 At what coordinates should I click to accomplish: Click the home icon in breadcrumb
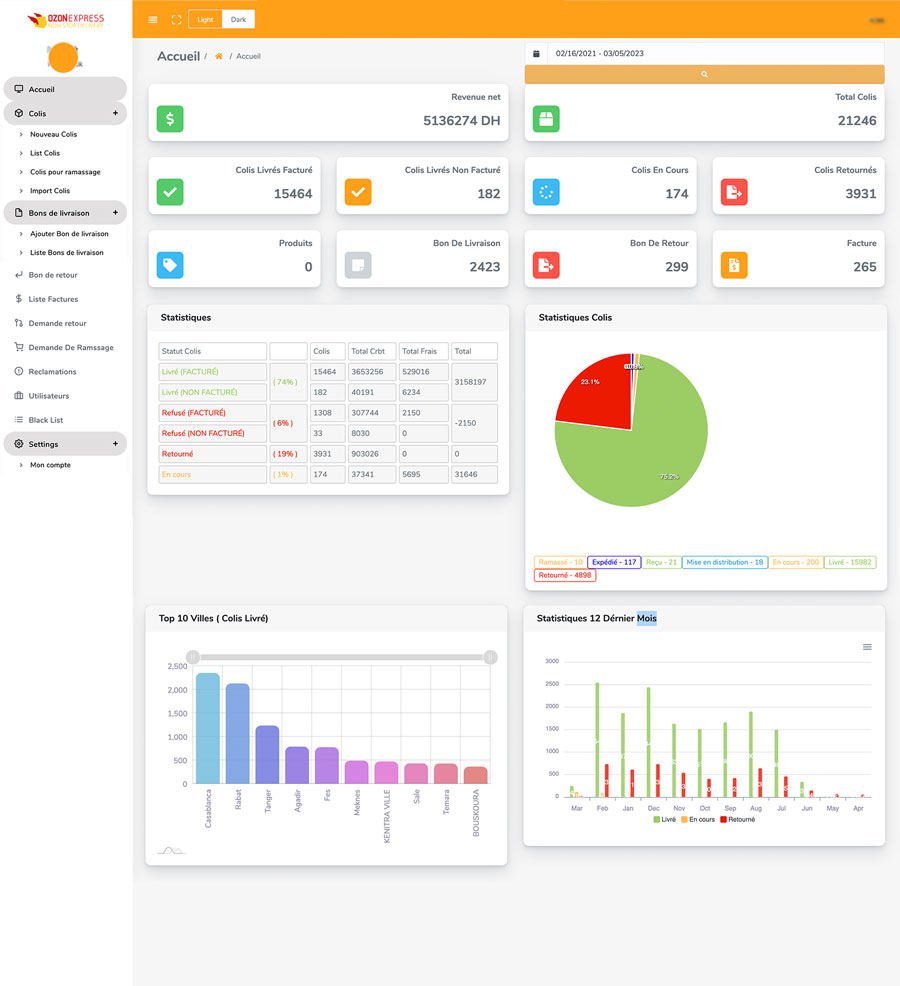pyautogui.click(x=219, y=56)
